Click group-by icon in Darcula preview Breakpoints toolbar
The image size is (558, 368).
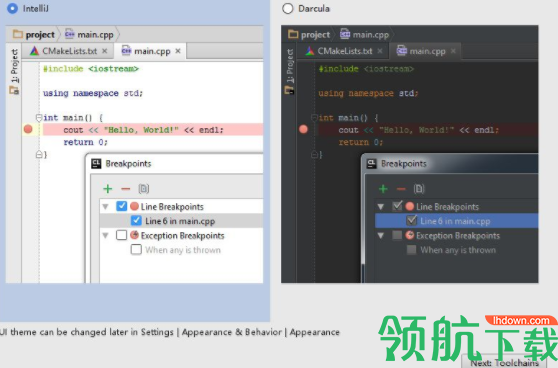pos(419,189)
